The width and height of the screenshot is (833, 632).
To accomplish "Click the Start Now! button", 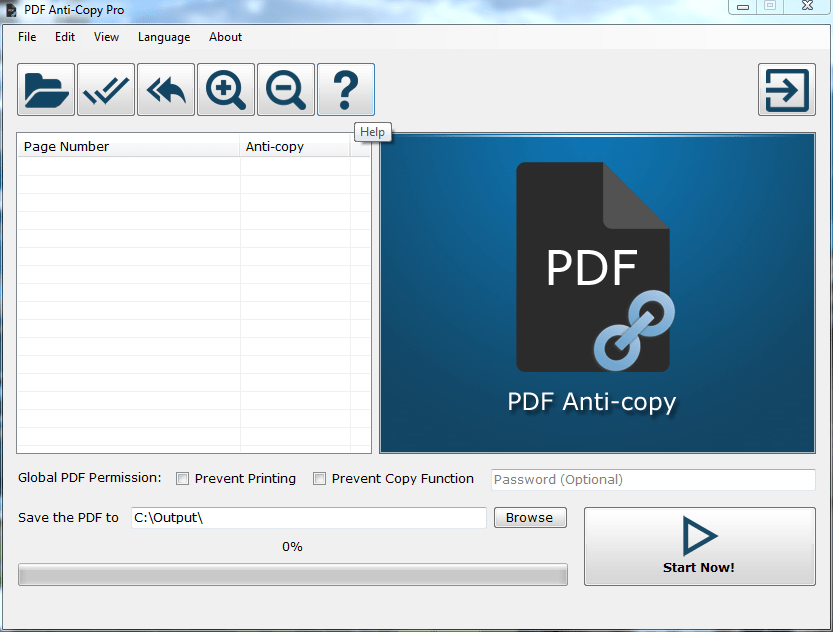I will (x=700, y=546).
